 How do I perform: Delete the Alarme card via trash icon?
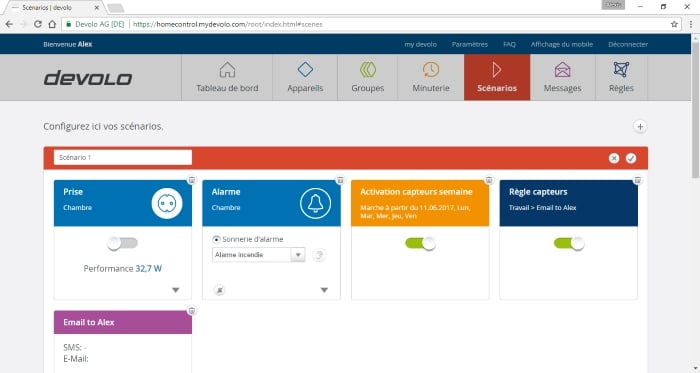click(340, 180)
